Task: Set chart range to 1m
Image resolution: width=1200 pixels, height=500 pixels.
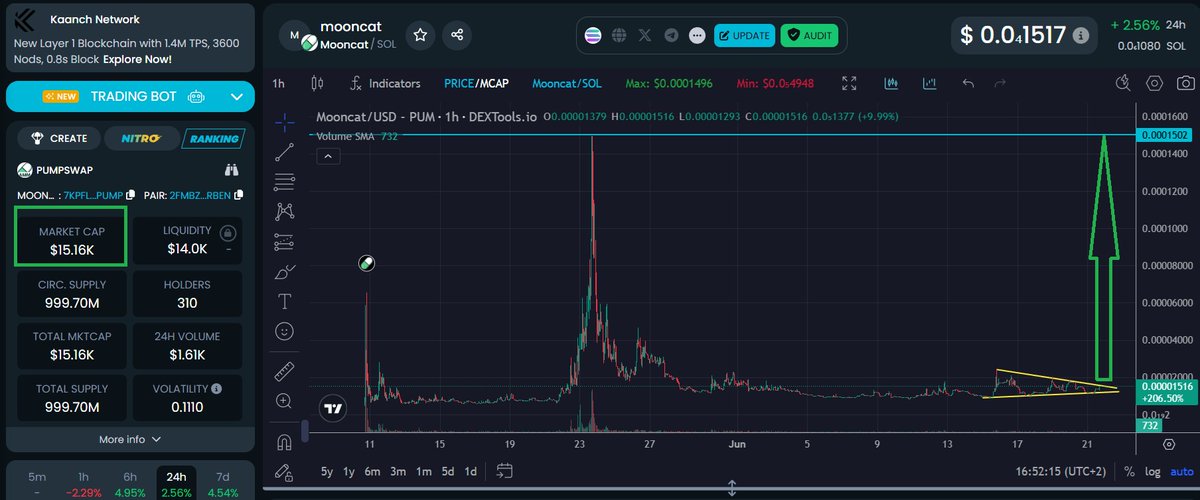Action: [424, 471]
